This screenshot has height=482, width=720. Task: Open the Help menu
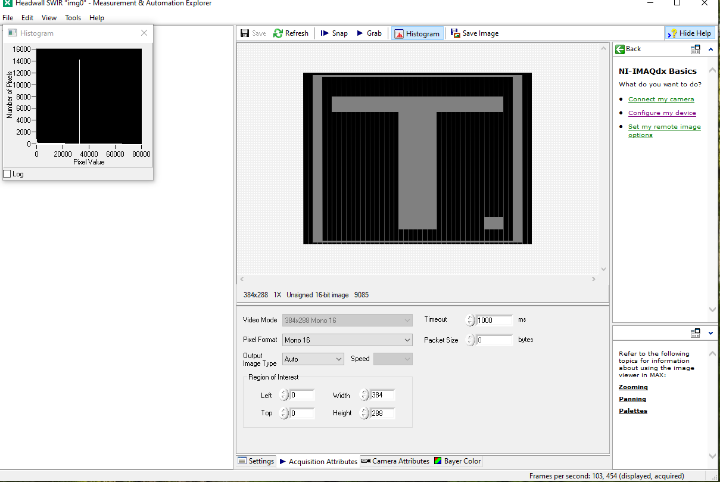[96, 17]
